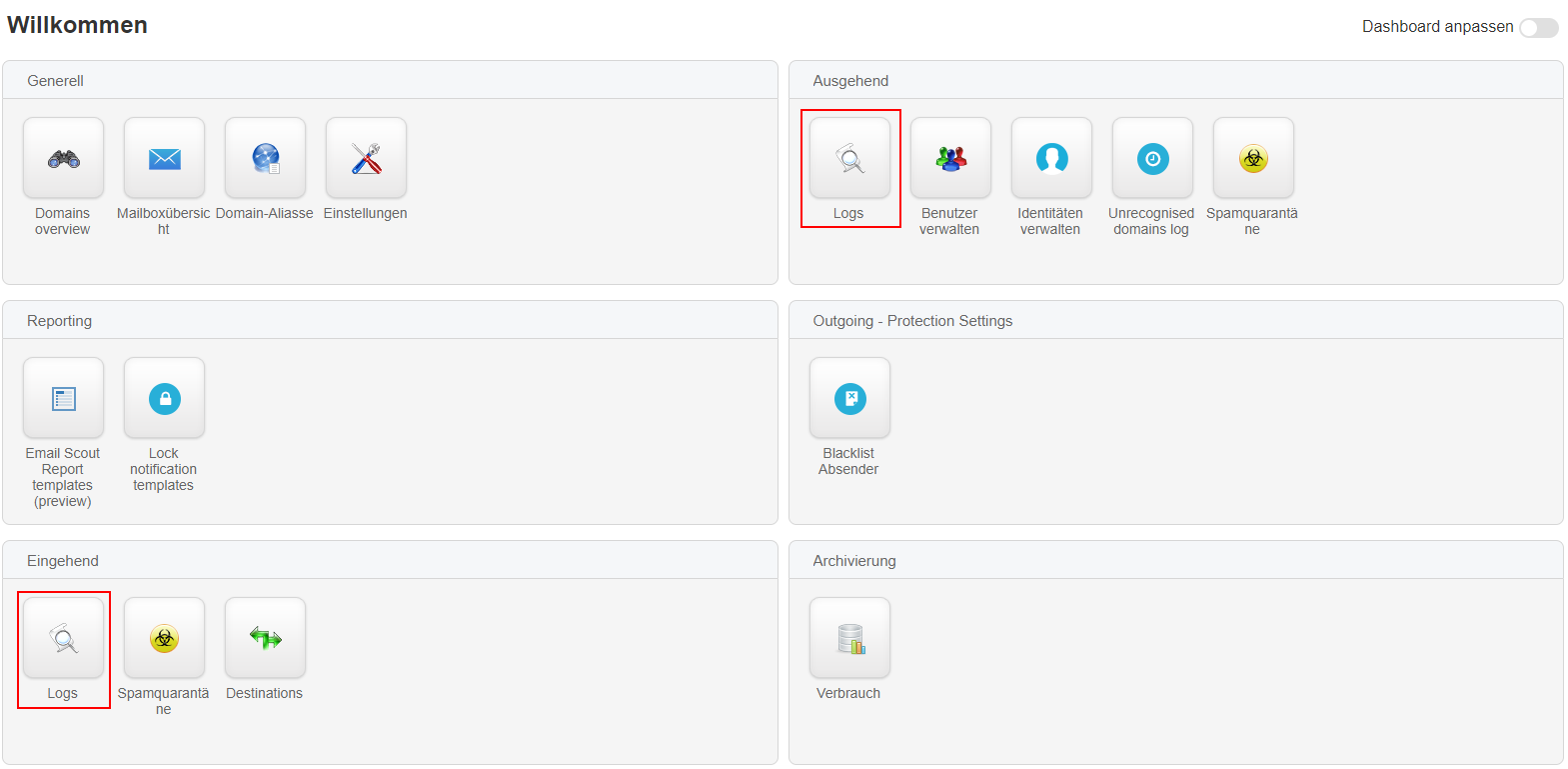Open Logs in the Ausgehend panel

(849, 158)
